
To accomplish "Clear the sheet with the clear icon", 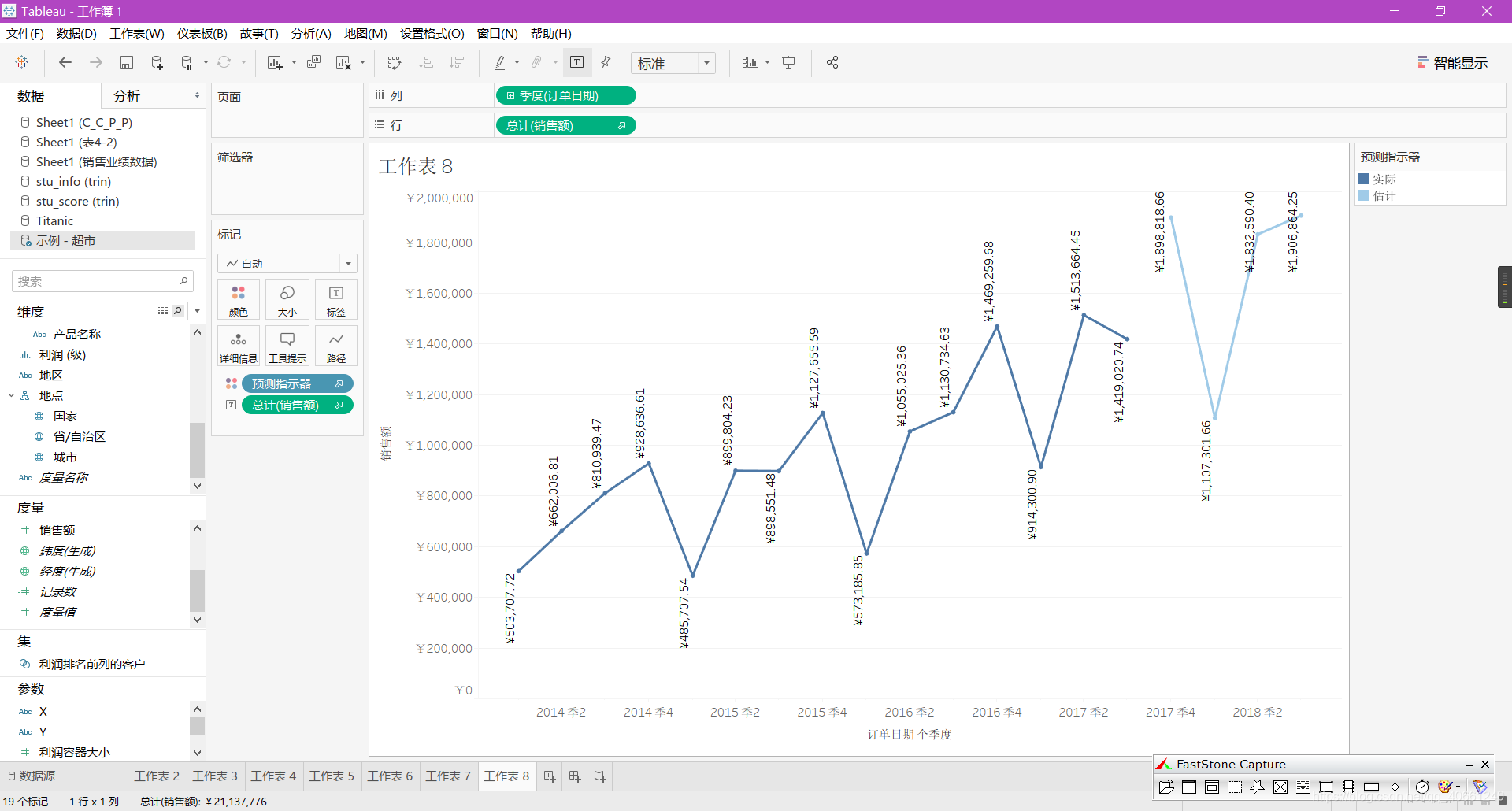I will click(x=343, y=62).
